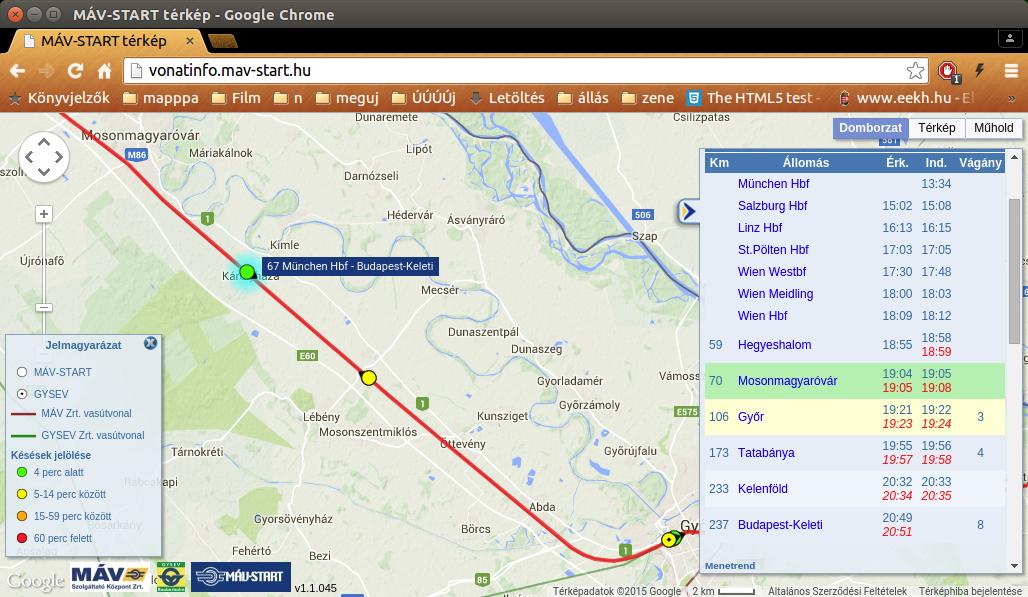Switch map to Domborzat view

coord(871,128)
